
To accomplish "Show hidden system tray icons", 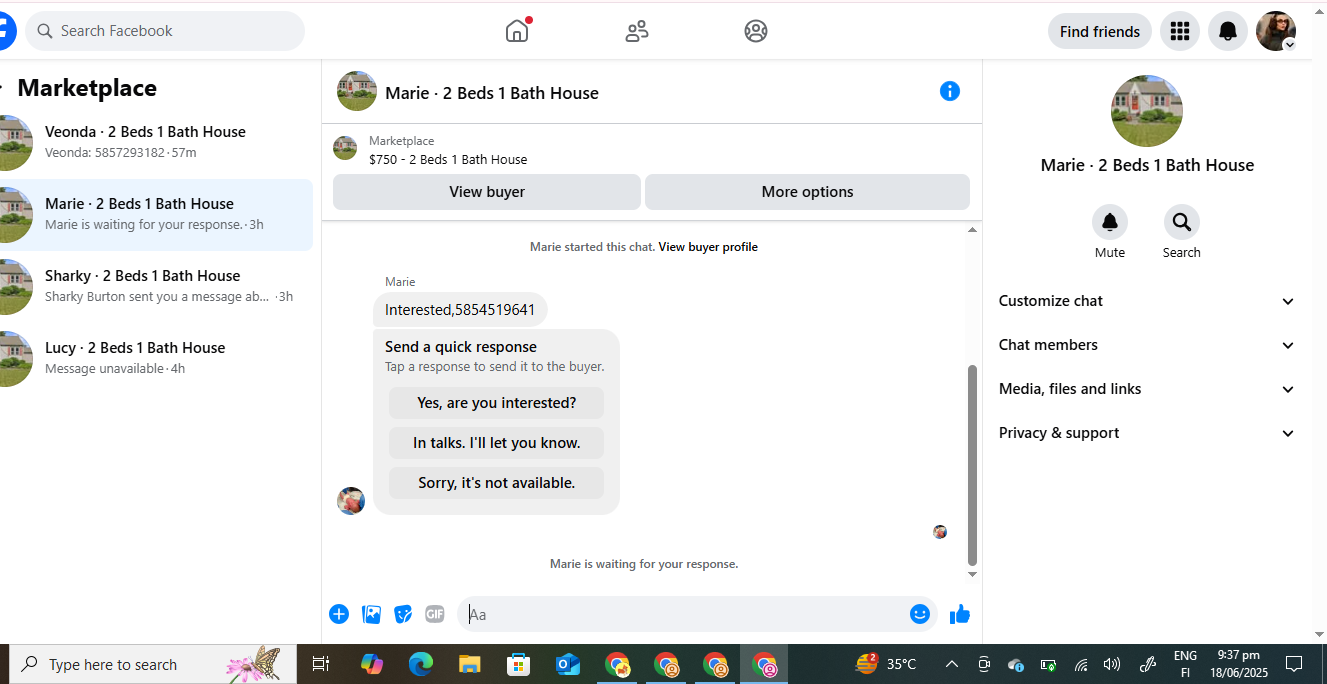I will [951, 664].
